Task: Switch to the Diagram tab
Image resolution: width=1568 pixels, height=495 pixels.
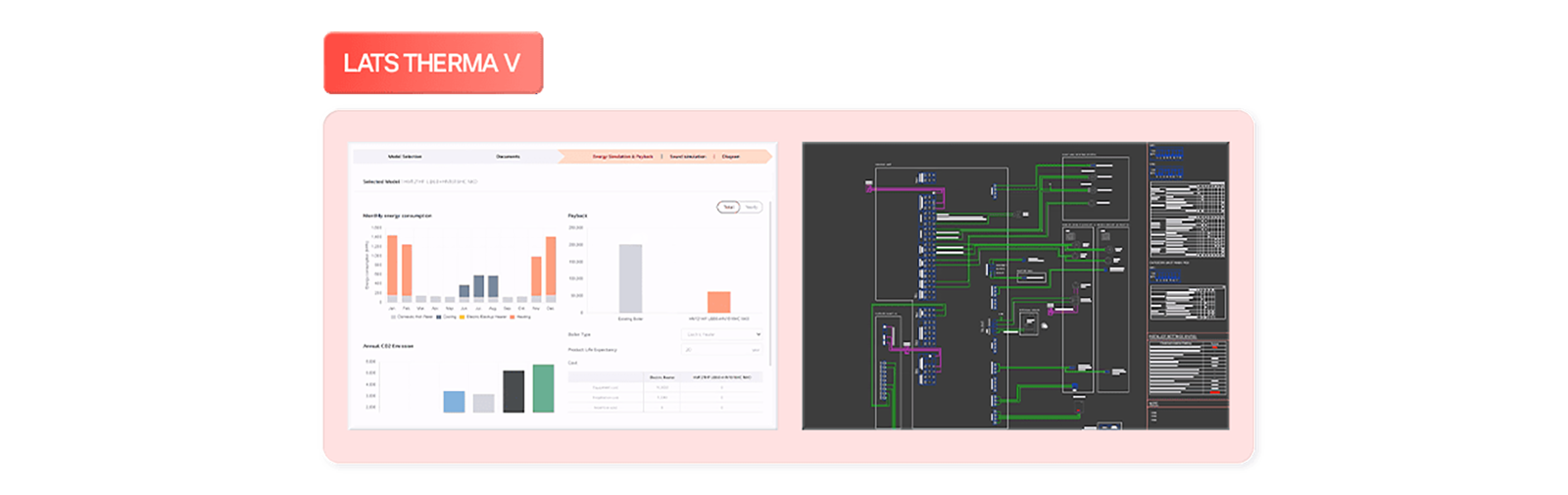Action: coord(731,157)
